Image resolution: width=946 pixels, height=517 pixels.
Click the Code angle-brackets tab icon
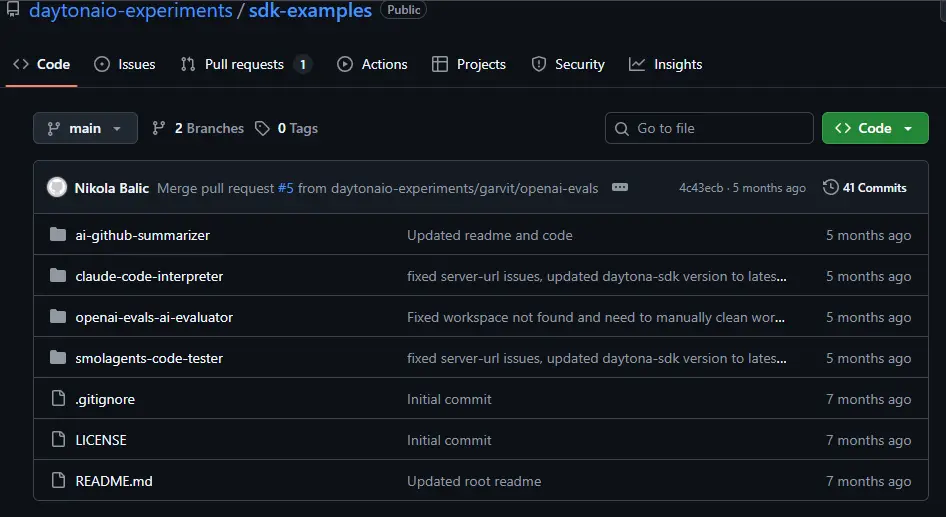tap(21, 64)
